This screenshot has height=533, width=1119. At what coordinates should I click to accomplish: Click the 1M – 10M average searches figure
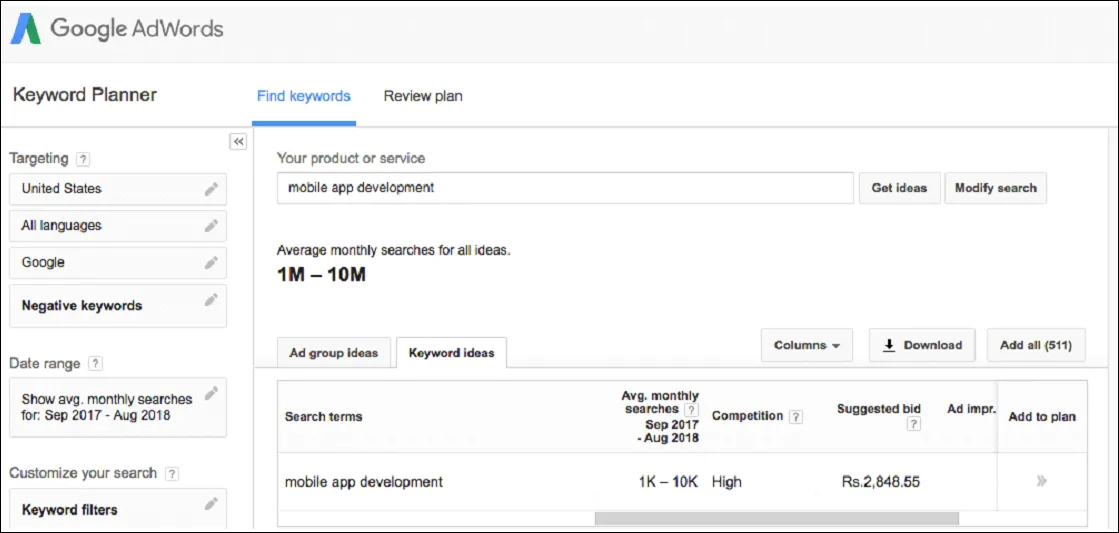321,275
